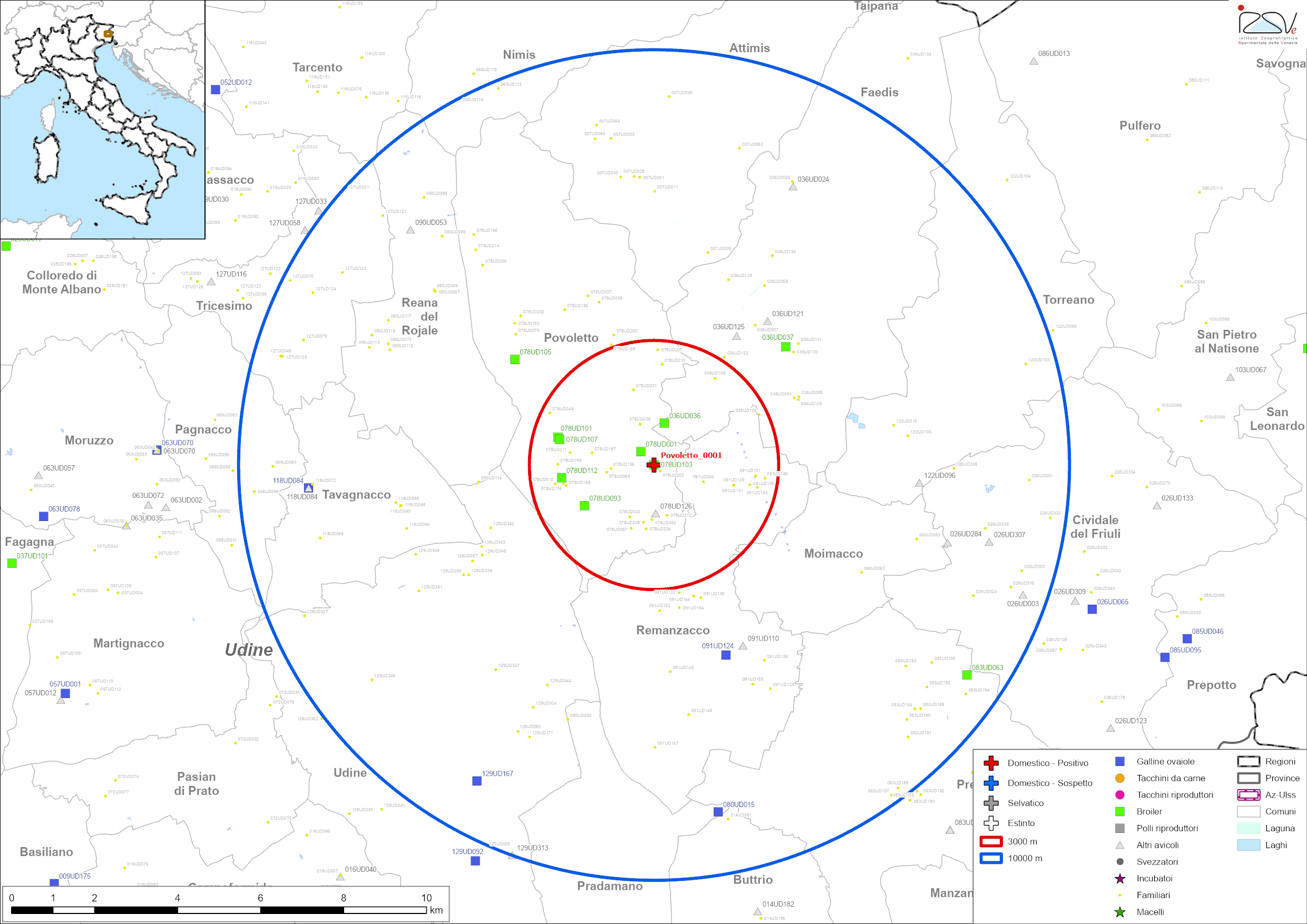Click the Udine italic city label
Screen dimensions: 1307x924
point(249,650)
